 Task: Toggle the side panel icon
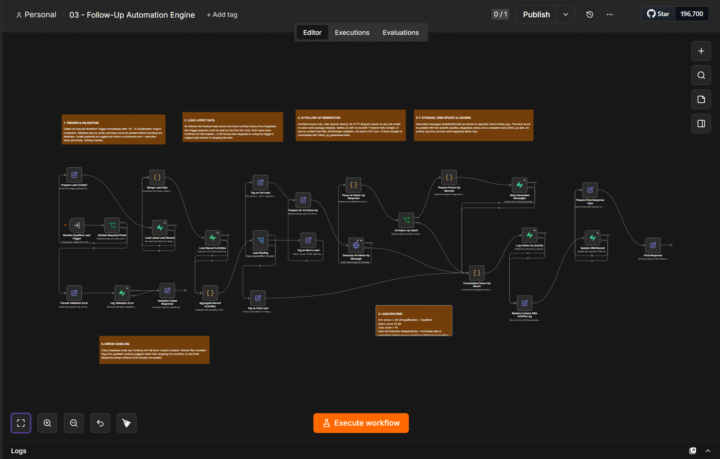point(701,123)
